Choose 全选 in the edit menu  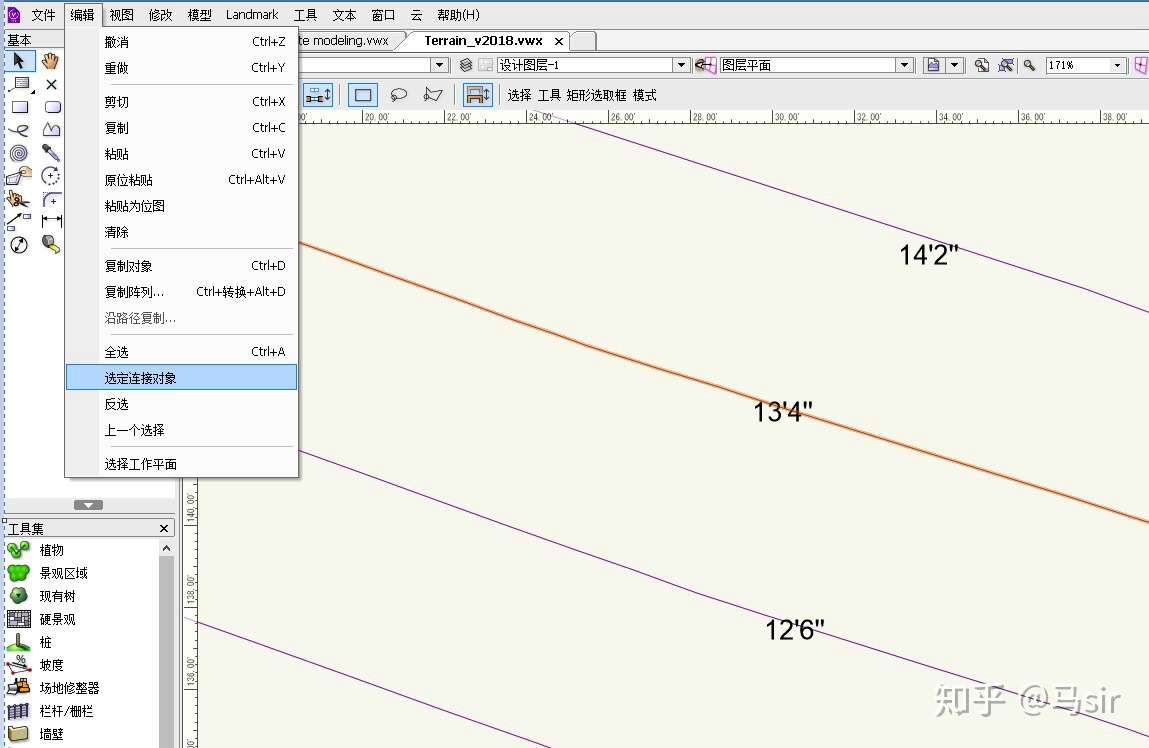181,352
